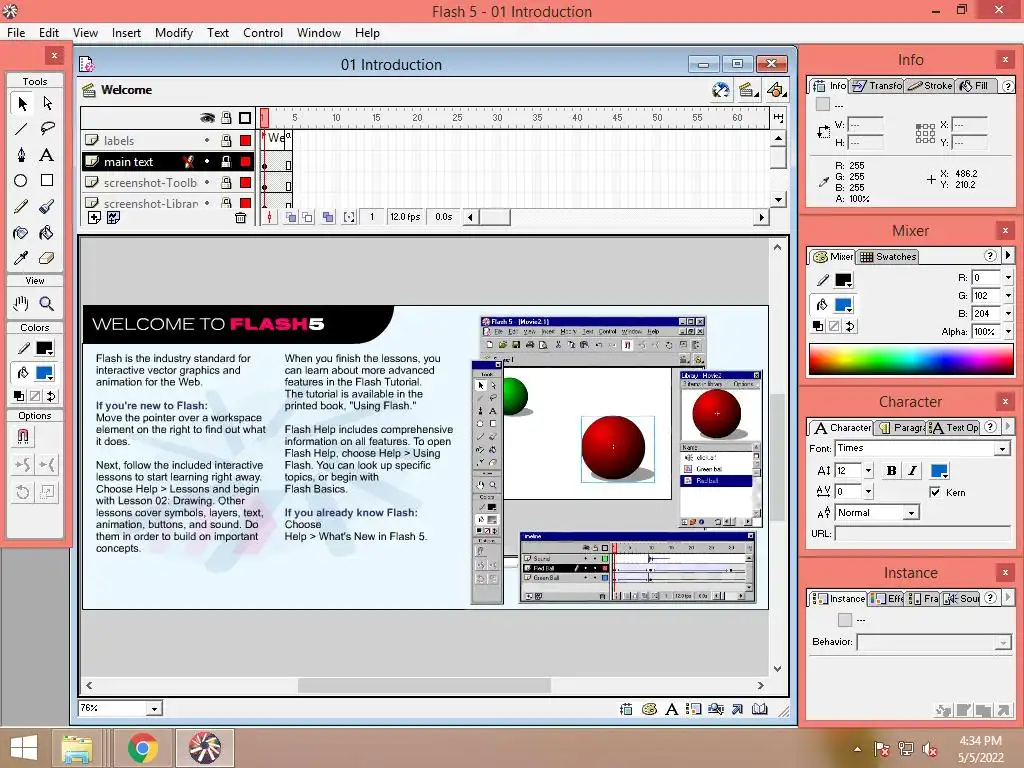Click the Add Layer icon
1024x768 pixels.
[94, 217]
